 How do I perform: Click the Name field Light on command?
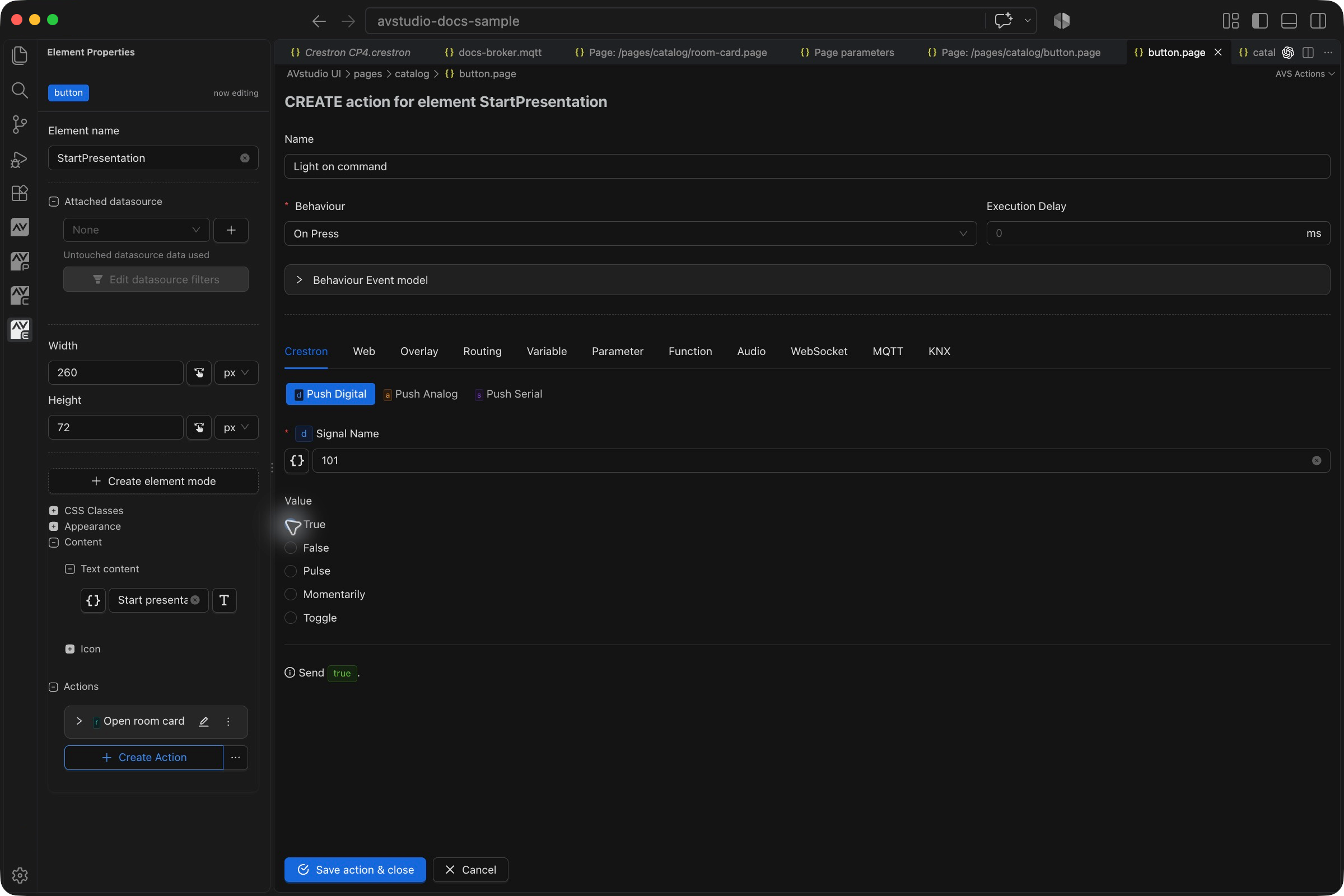807,166
